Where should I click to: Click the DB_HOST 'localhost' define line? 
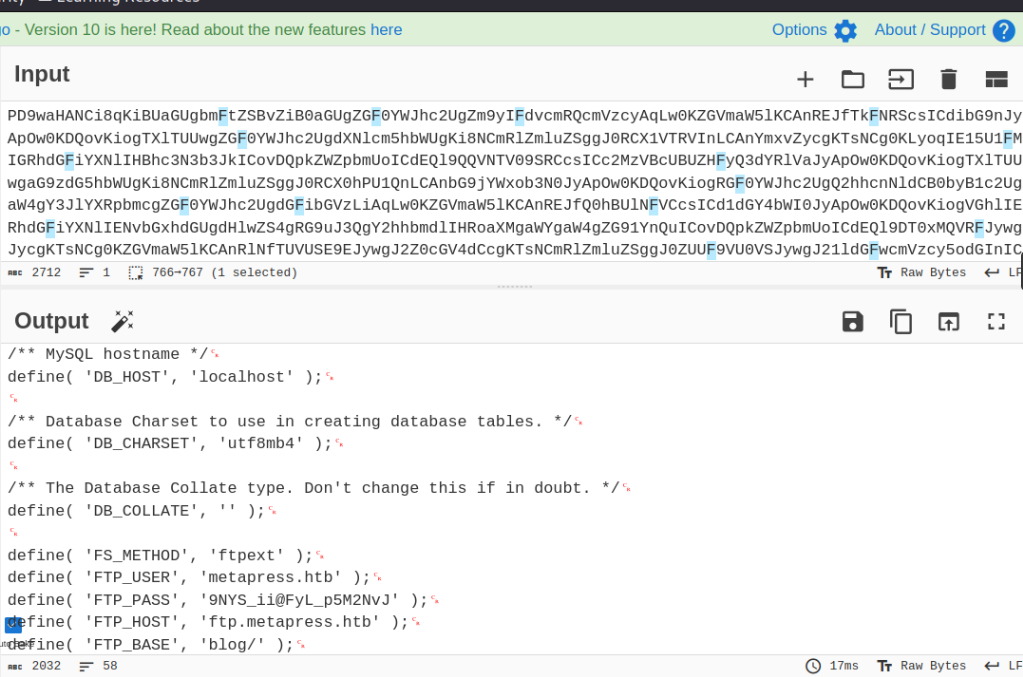point(165,377)
